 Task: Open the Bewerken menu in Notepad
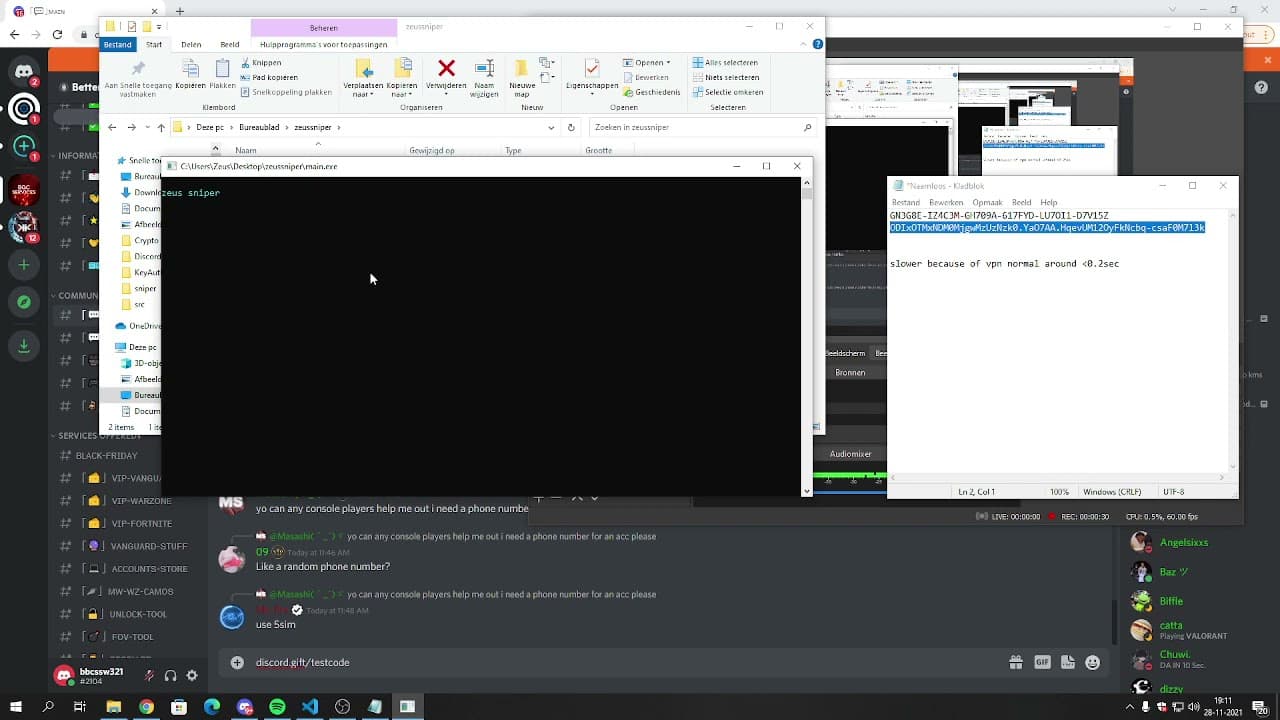[x=946, y=203]
